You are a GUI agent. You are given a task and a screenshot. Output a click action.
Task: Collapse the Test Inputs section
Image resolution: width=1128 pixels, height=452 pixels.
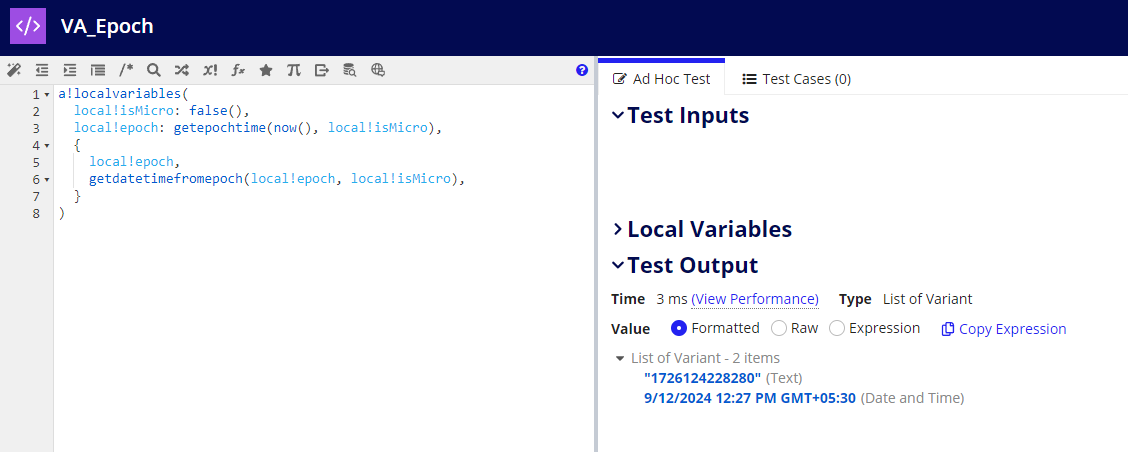[x=618, y=116]
